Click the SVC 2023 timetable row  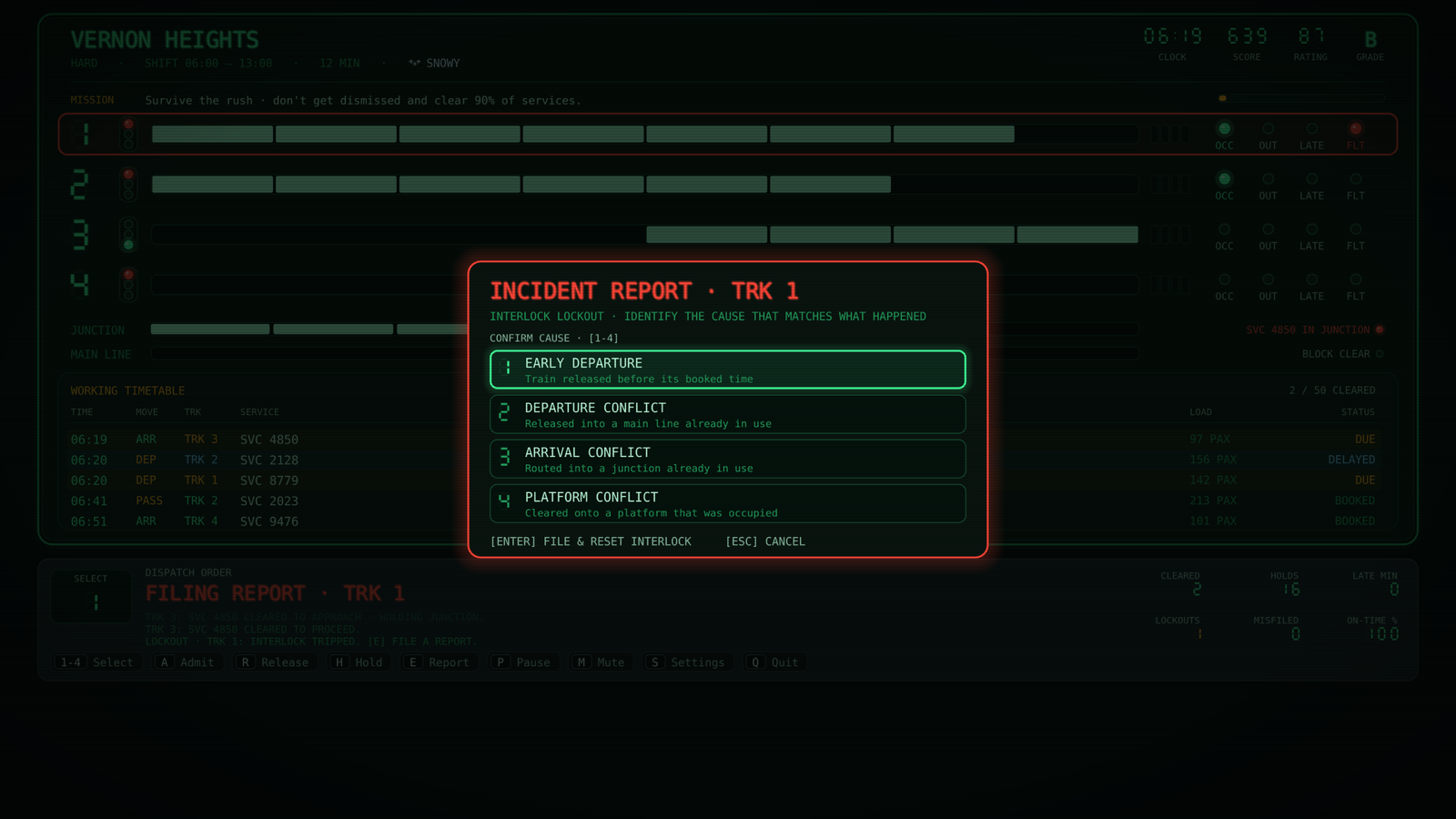coord(727,500)
